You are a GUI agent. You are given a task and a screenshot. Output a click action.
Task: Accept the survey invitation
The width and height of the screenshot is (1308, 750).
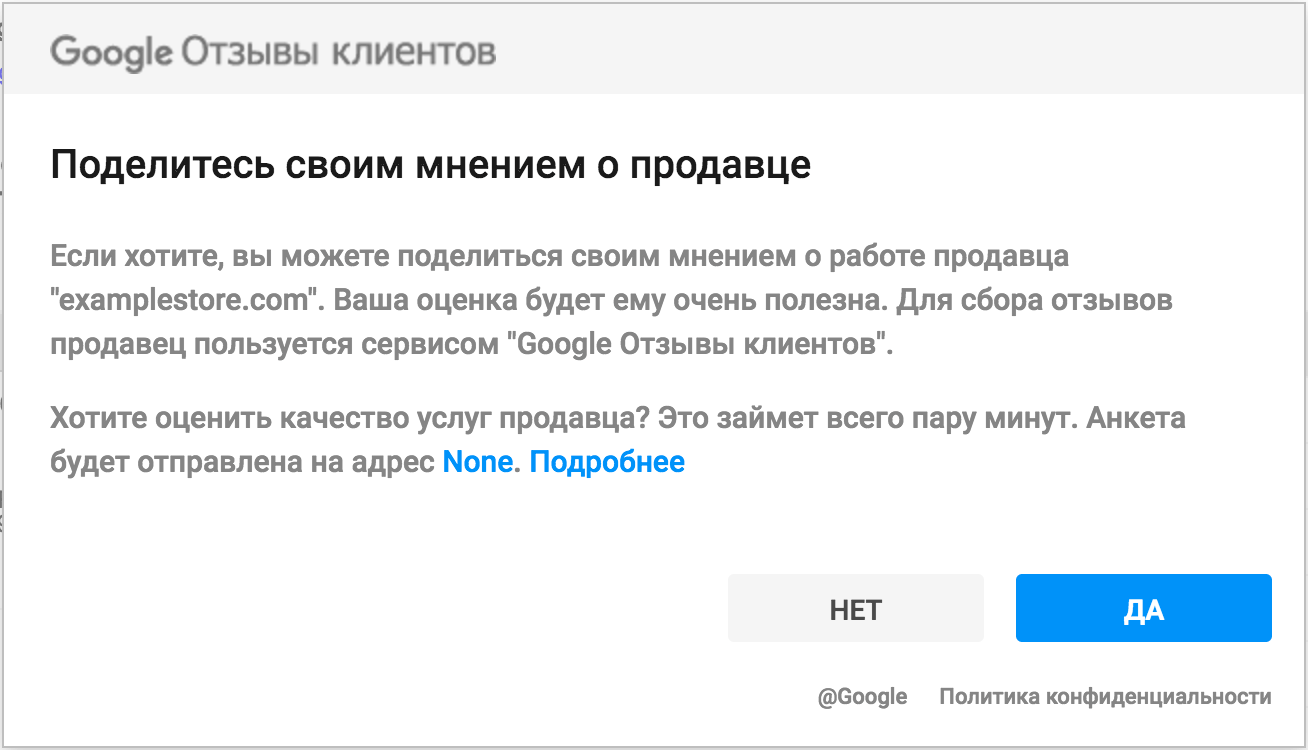tap(1143, 608)
